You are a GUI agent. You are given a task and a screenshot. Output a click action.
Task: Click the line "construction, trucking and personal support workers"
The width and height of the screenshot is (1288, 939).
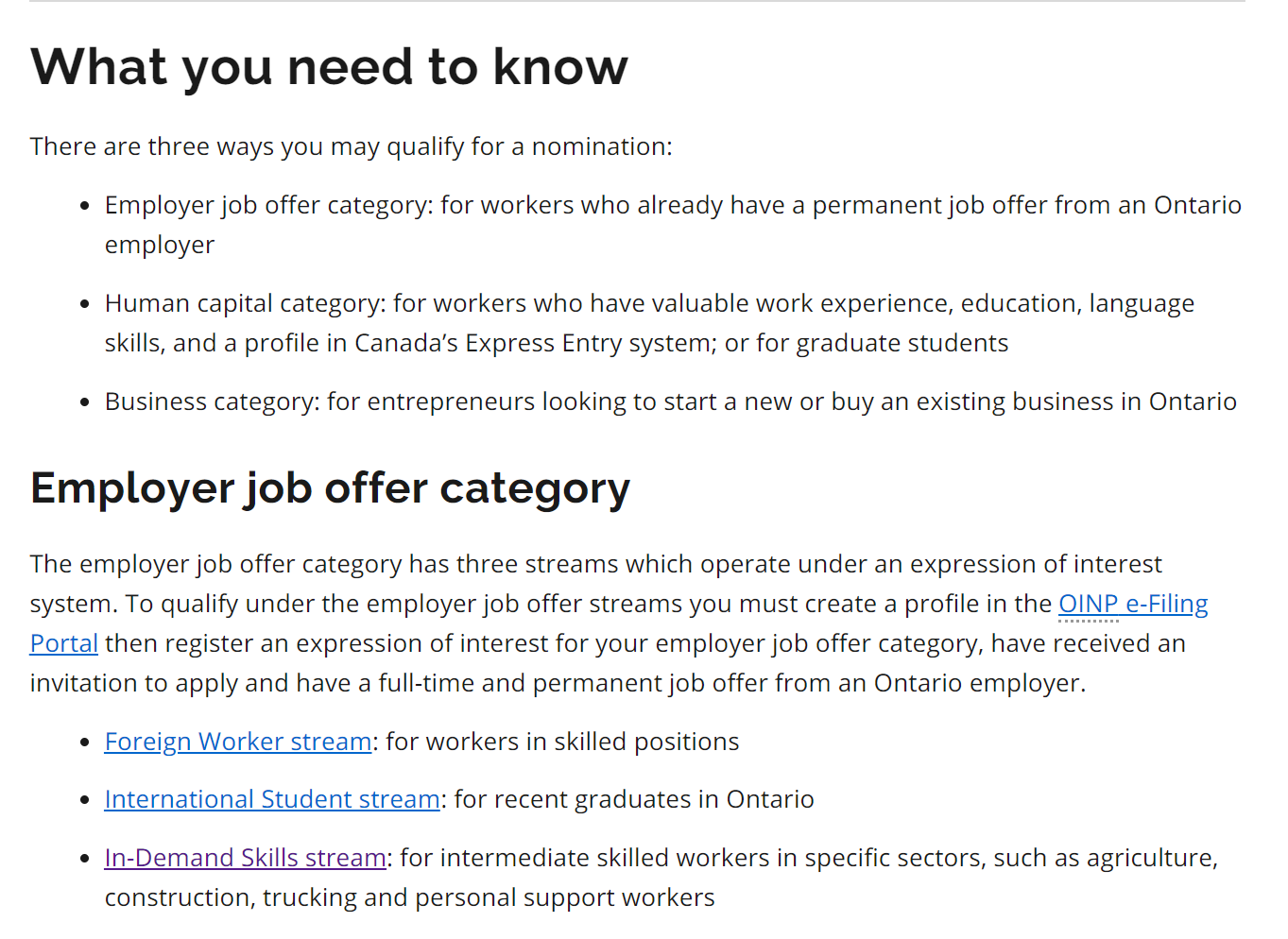tap(410, 897)
